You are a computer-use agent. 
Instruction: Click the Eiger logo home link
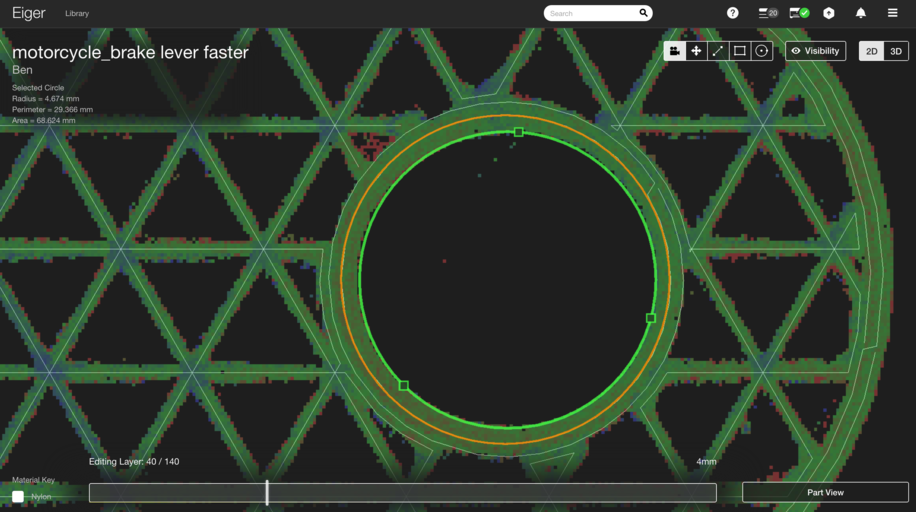[x=28, y=13]
